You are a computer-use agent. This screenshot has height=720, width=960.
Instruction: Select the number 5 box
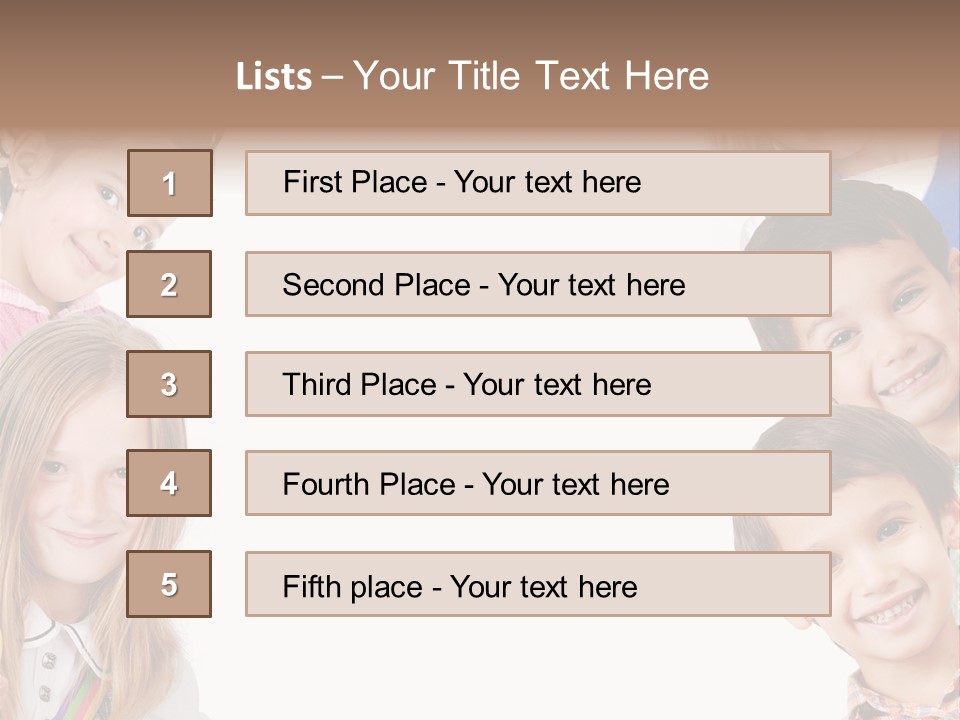[x=169, y=584]
